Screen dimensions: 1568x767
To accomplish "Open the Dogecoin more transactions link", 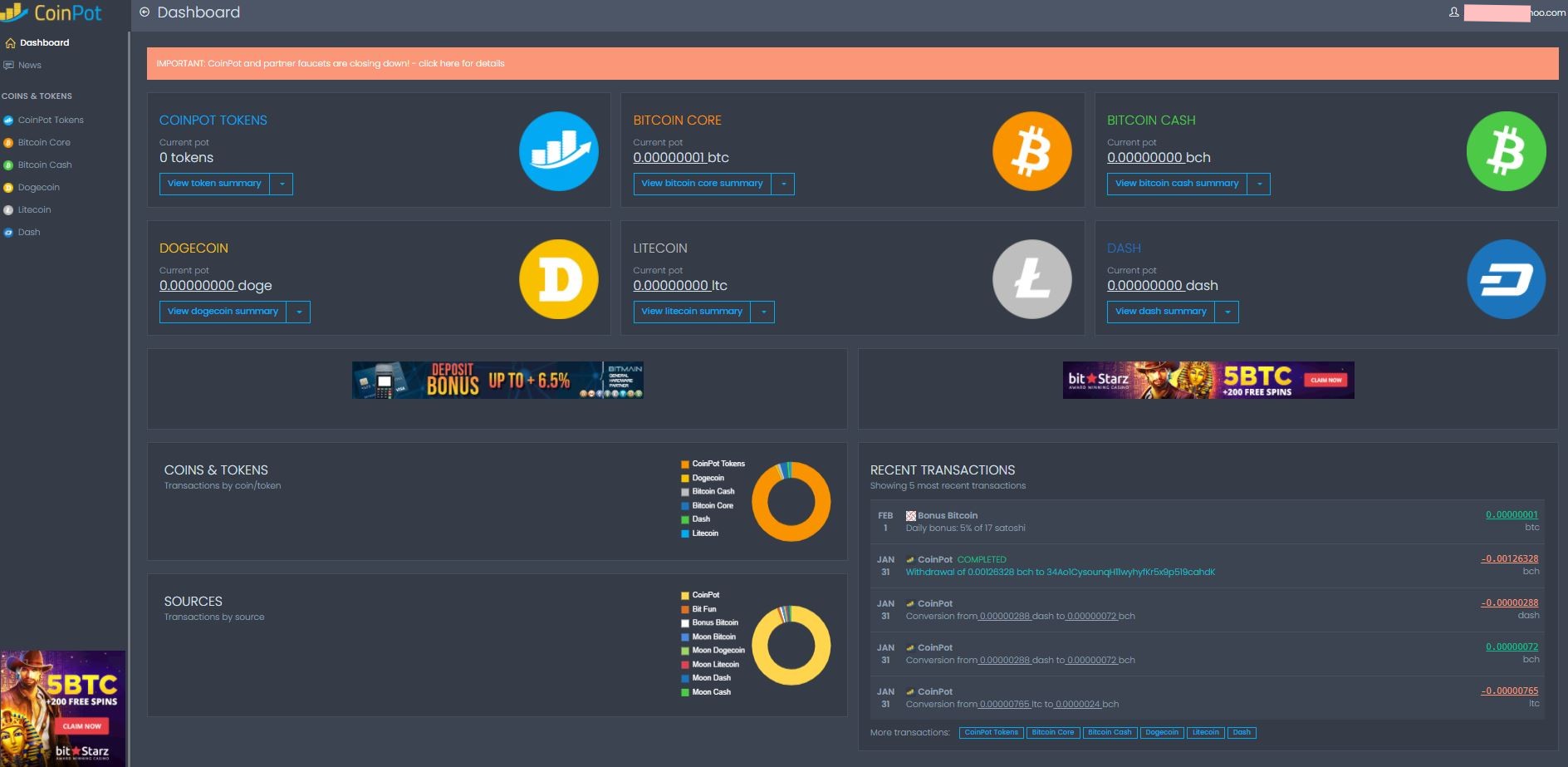I will tap(1162, 733).
